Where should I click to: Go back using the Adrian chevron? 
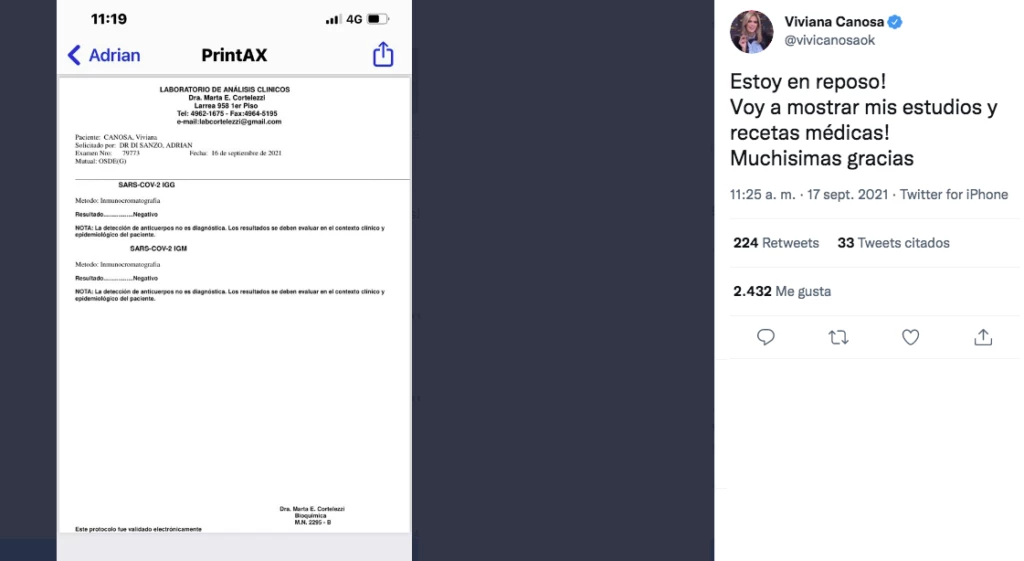pos(74,56)
